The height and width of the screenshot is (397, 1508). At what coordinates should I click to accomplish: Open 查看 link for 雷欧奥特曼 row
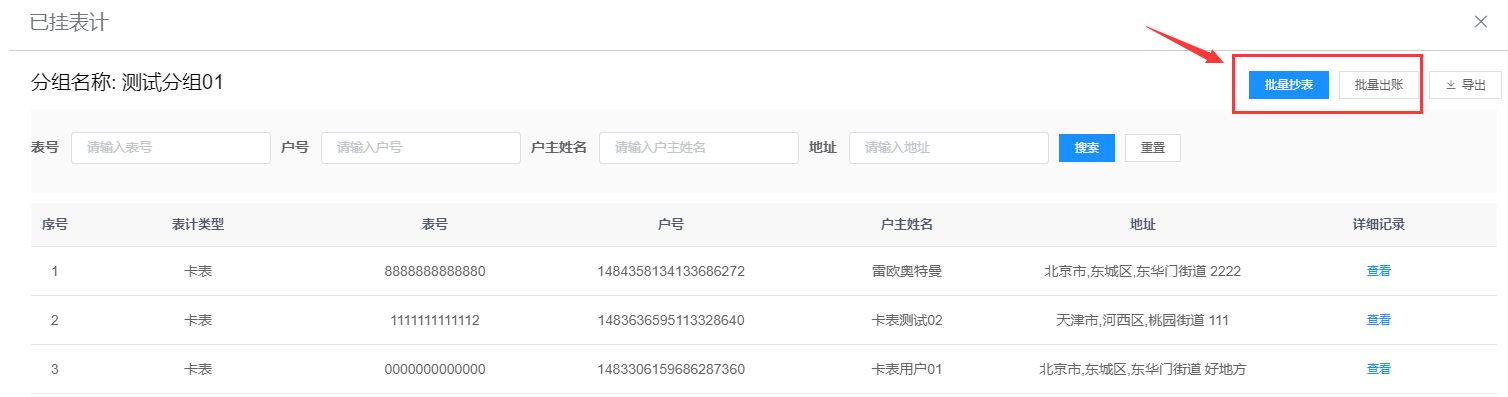point(1379,271)
